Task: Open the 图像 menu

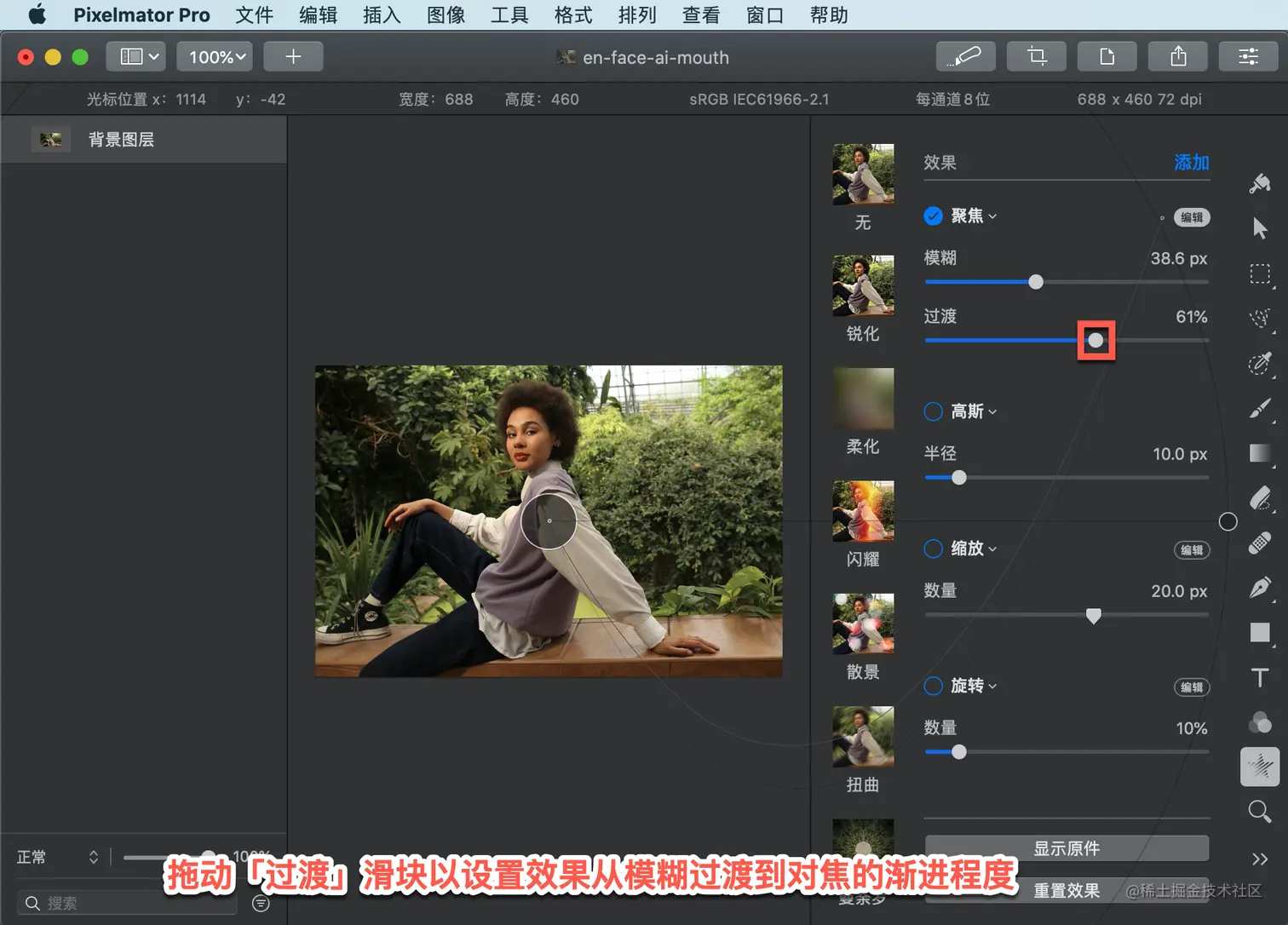Action: pyautogui.click(x=446, y=14)
